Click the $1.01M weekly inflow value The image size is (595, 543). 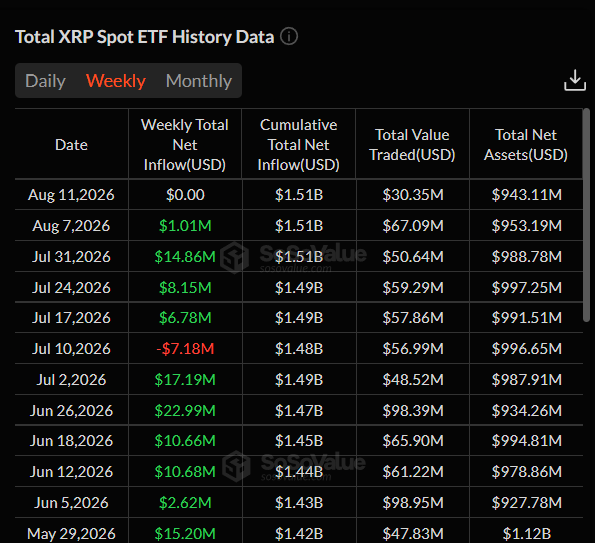point(185,226)
